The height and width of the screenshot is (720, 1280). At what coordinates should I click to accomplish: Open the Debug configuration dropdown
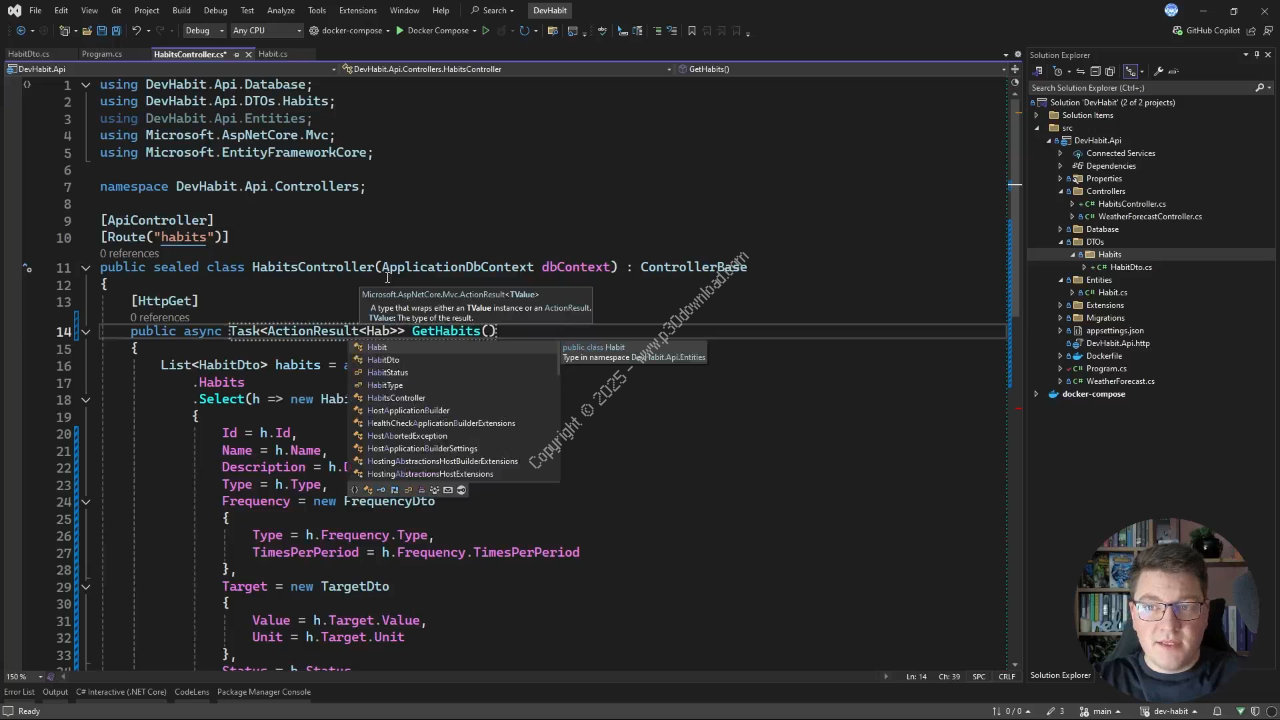205,30
